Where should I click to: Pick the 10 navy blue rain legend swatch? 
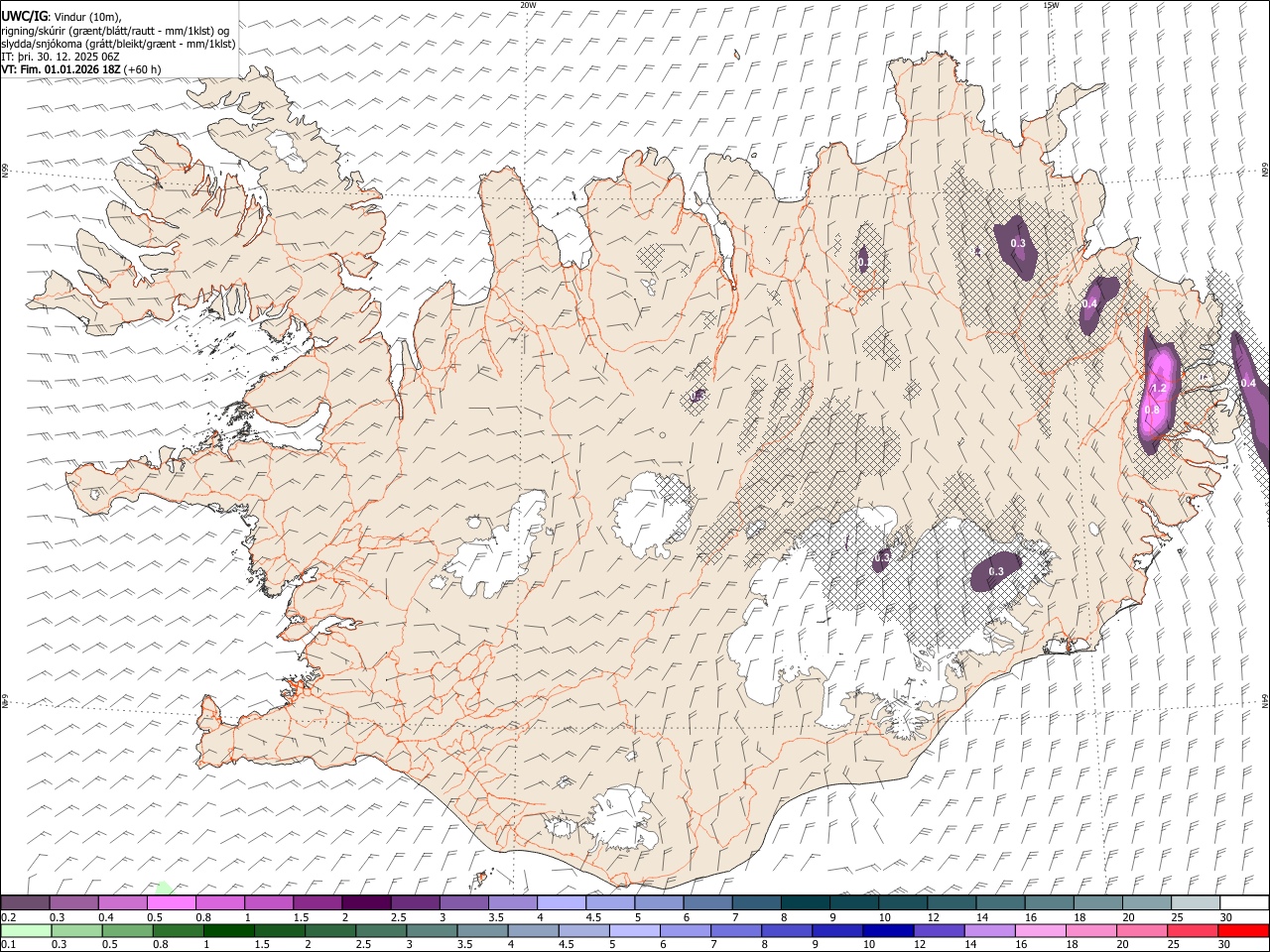coord(889,930)
